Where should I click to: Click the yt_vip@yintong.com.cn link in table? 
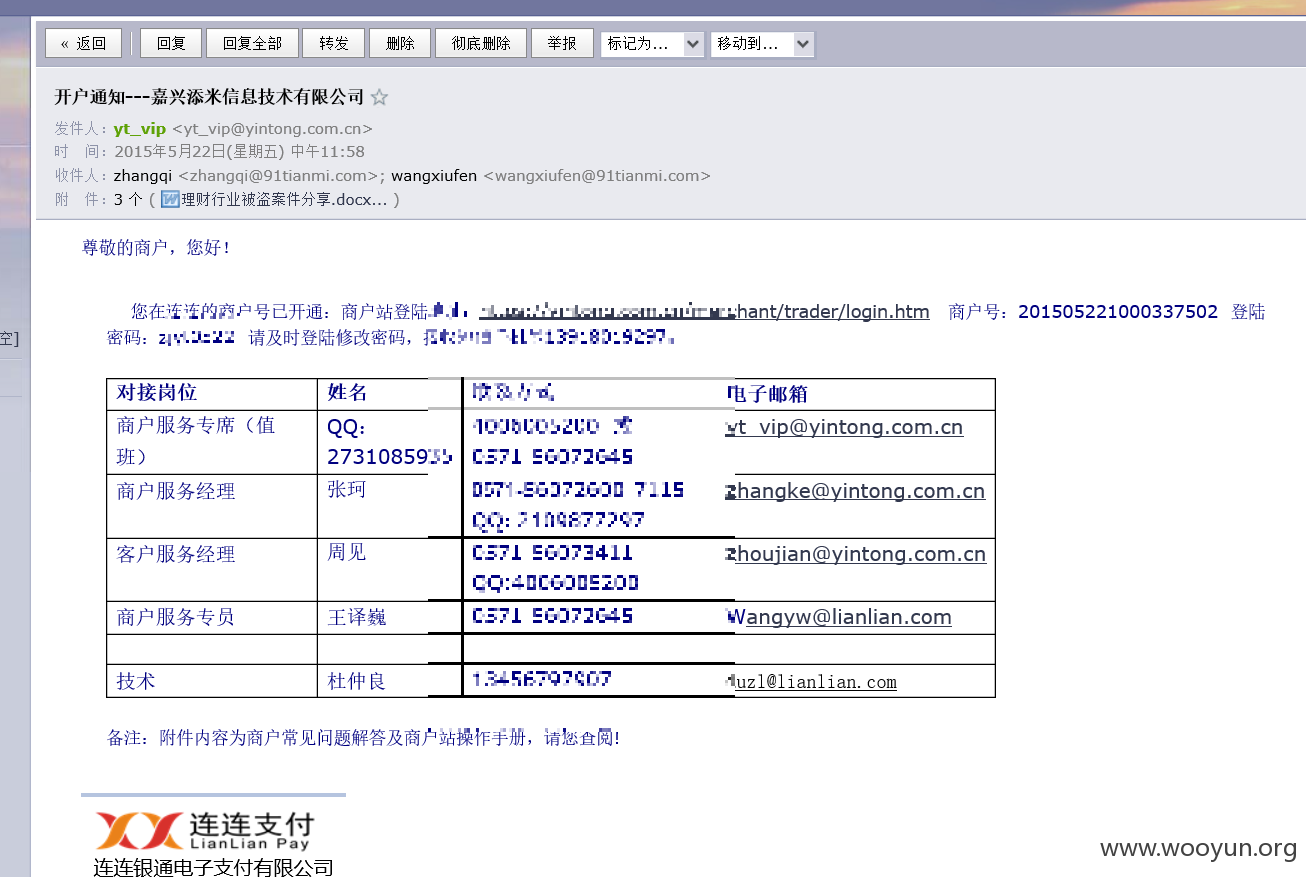click(844, 427)
